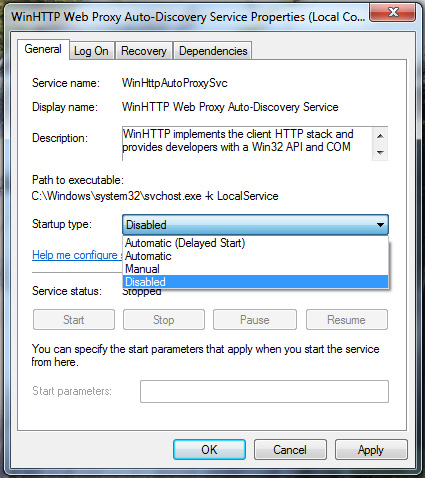Viewport: 425px width, 478px height.
Task: Focus the Start parameters field
Action: [x=264, y=391]
